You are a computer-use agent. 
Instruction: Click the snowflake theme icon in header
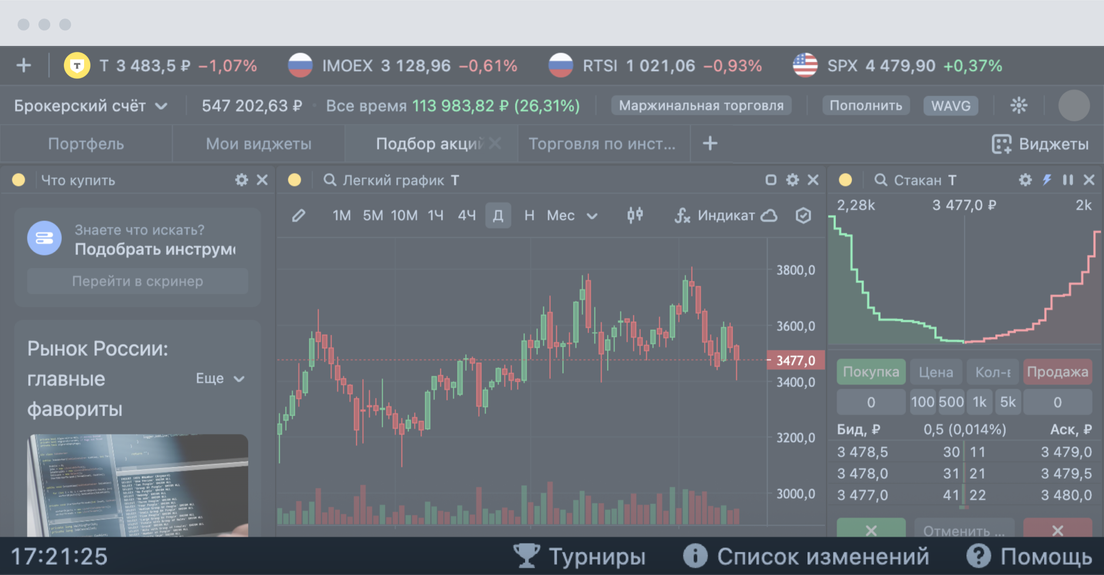tap(1019, 106)
